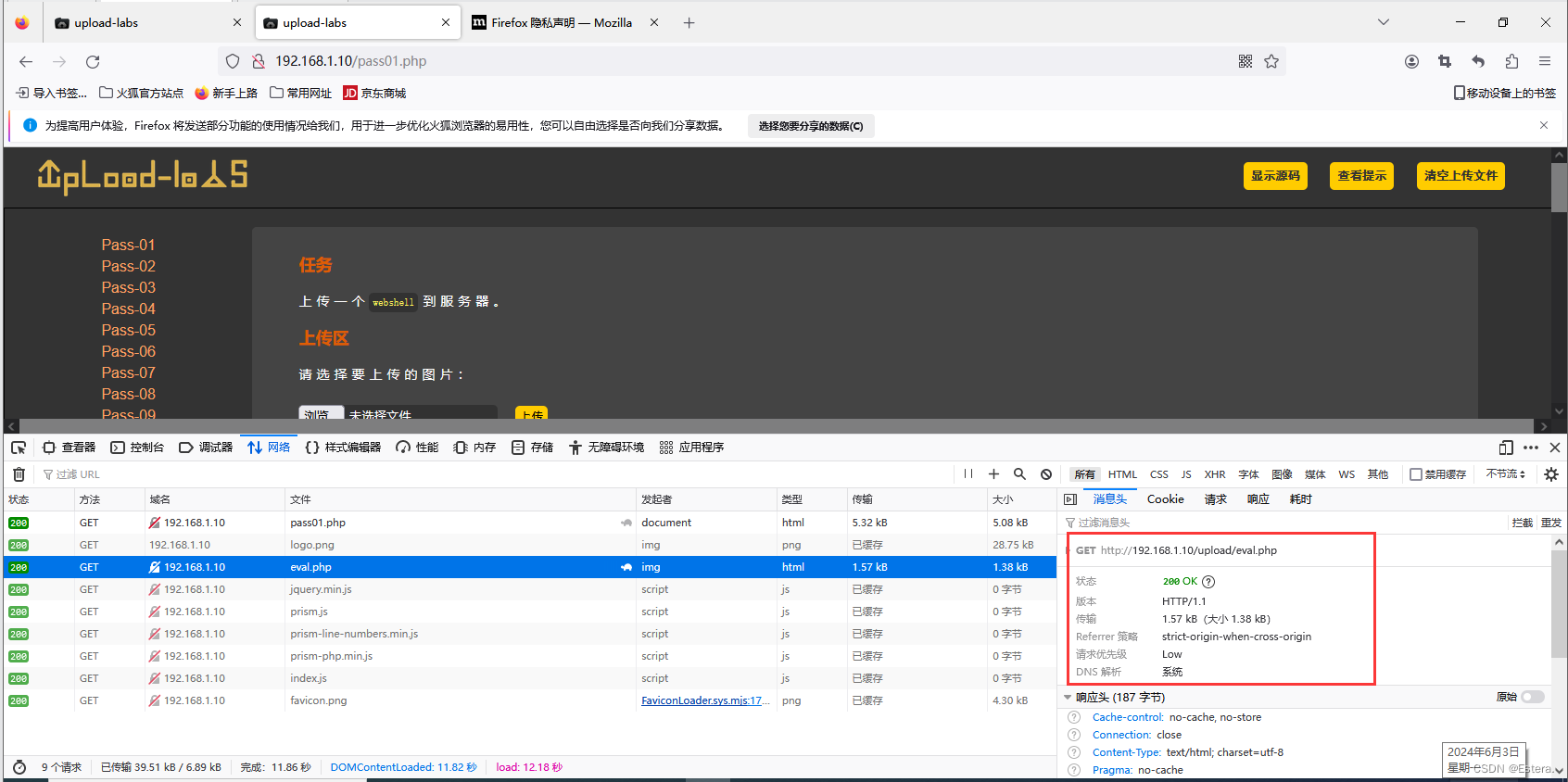1568x782 pixels.
Task: Activate the element picker icon
Action: coord(19,448)
